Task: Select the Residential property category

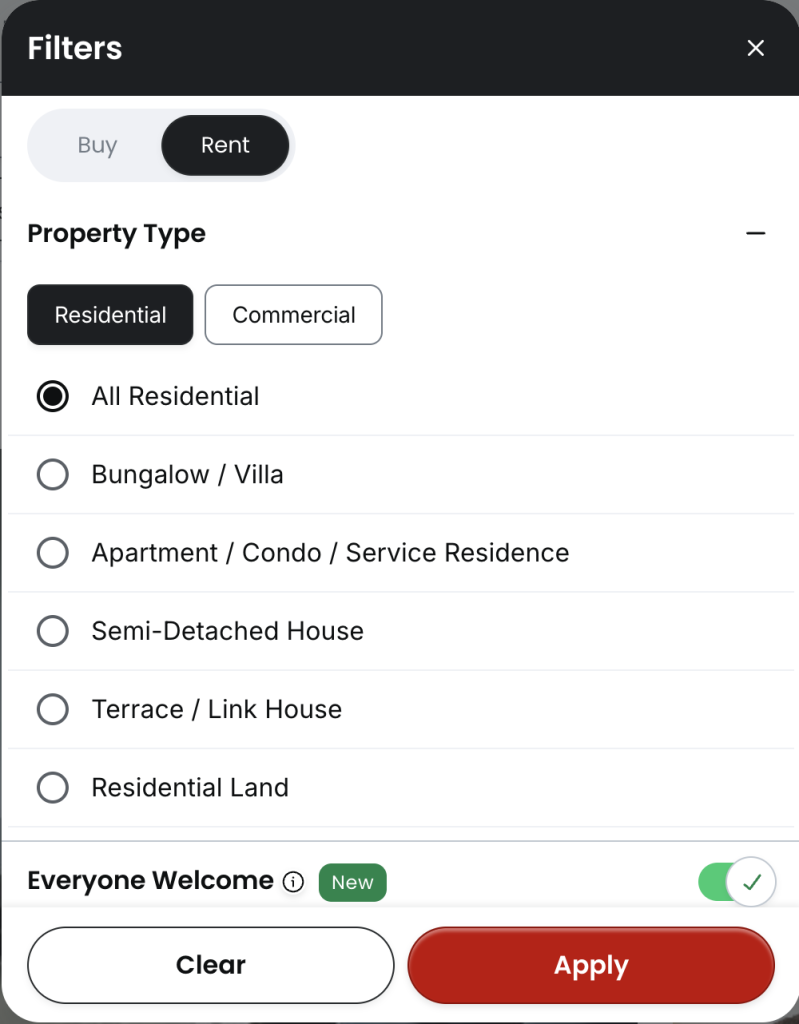Action: 110,315
